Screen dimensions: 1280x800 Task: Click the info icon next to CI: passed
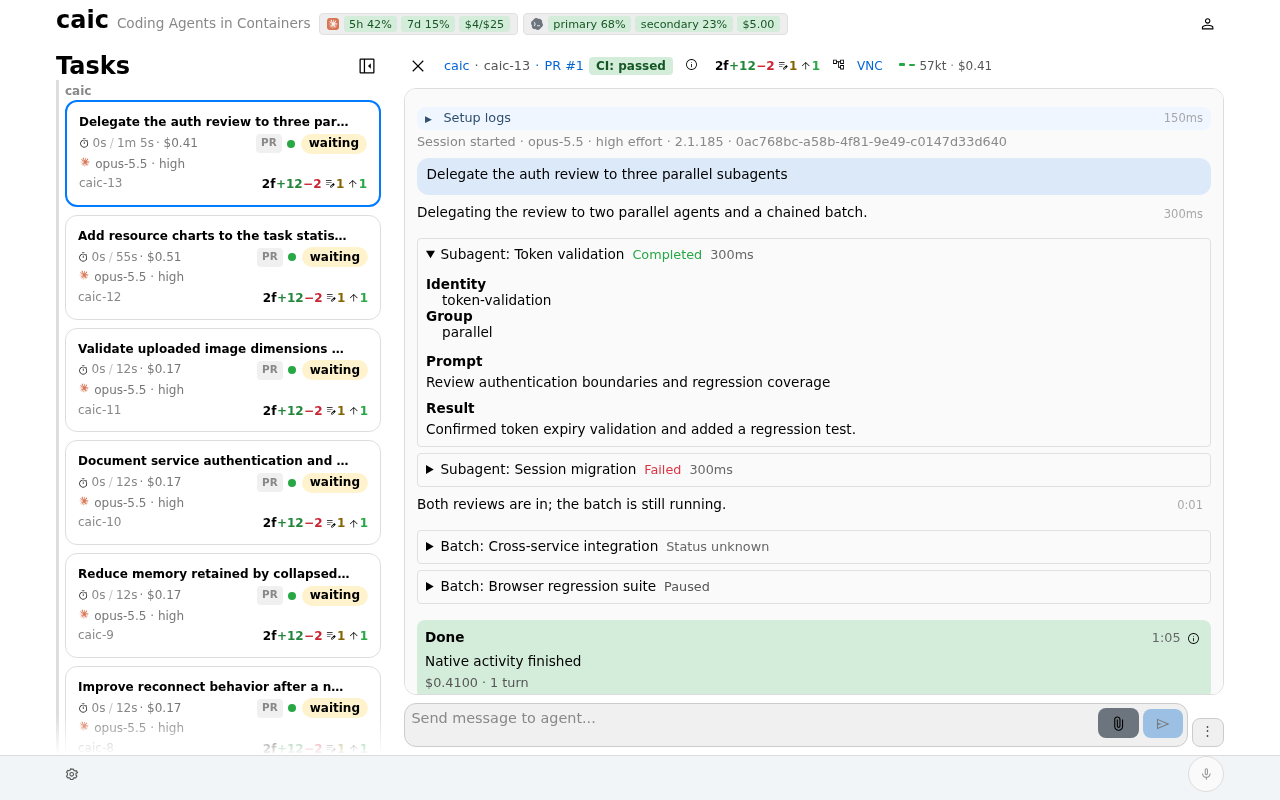[x=691, y=65]
